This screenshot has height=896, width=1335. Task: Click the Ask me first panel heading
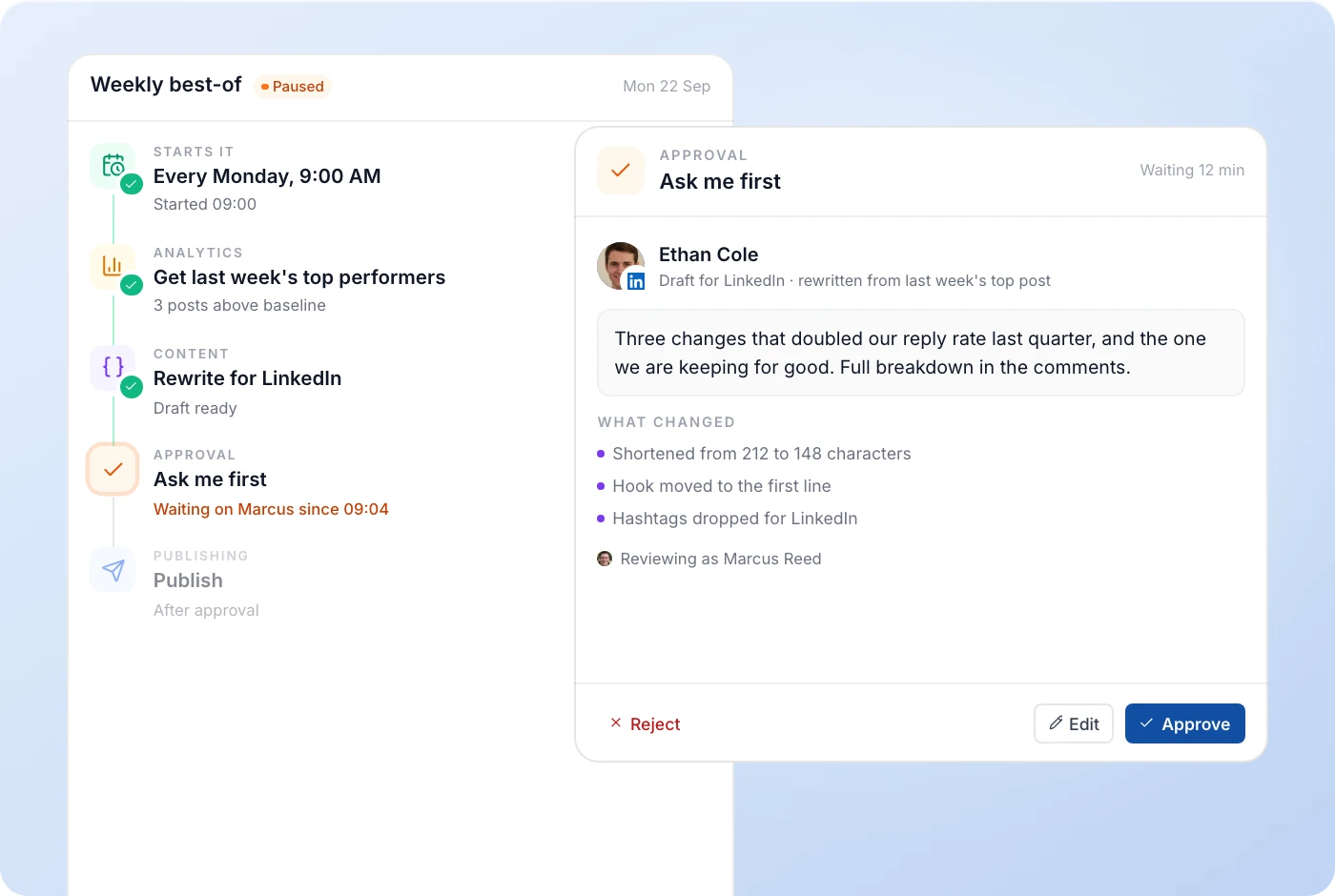(720, 181)
